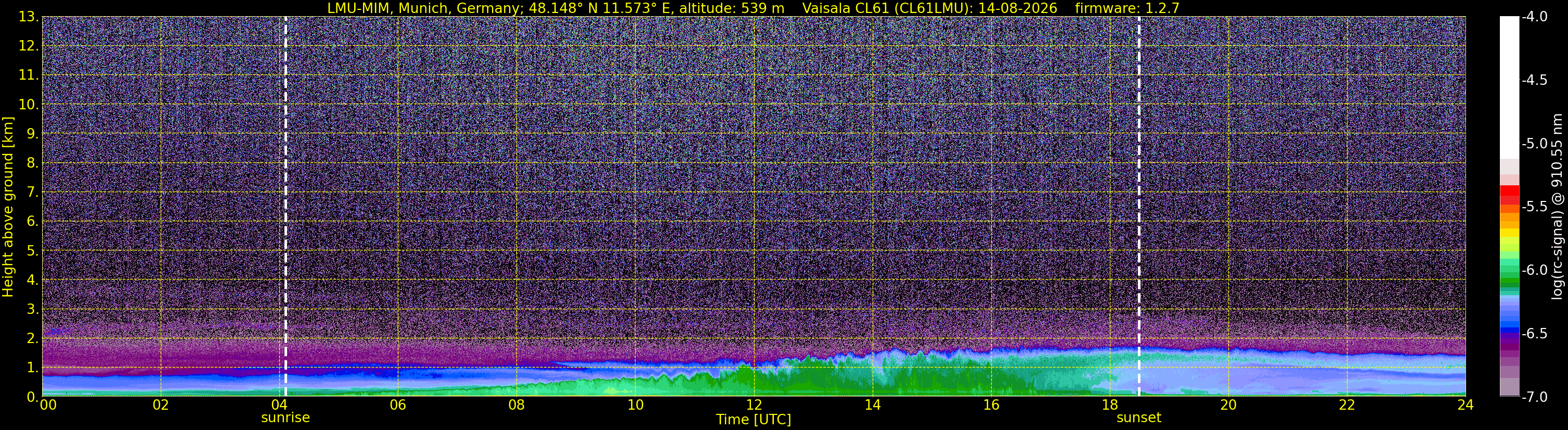1568x430 pixels.
Task: Click the time tick label '10'
Action: pyautogui.click(x=635, y=405)
